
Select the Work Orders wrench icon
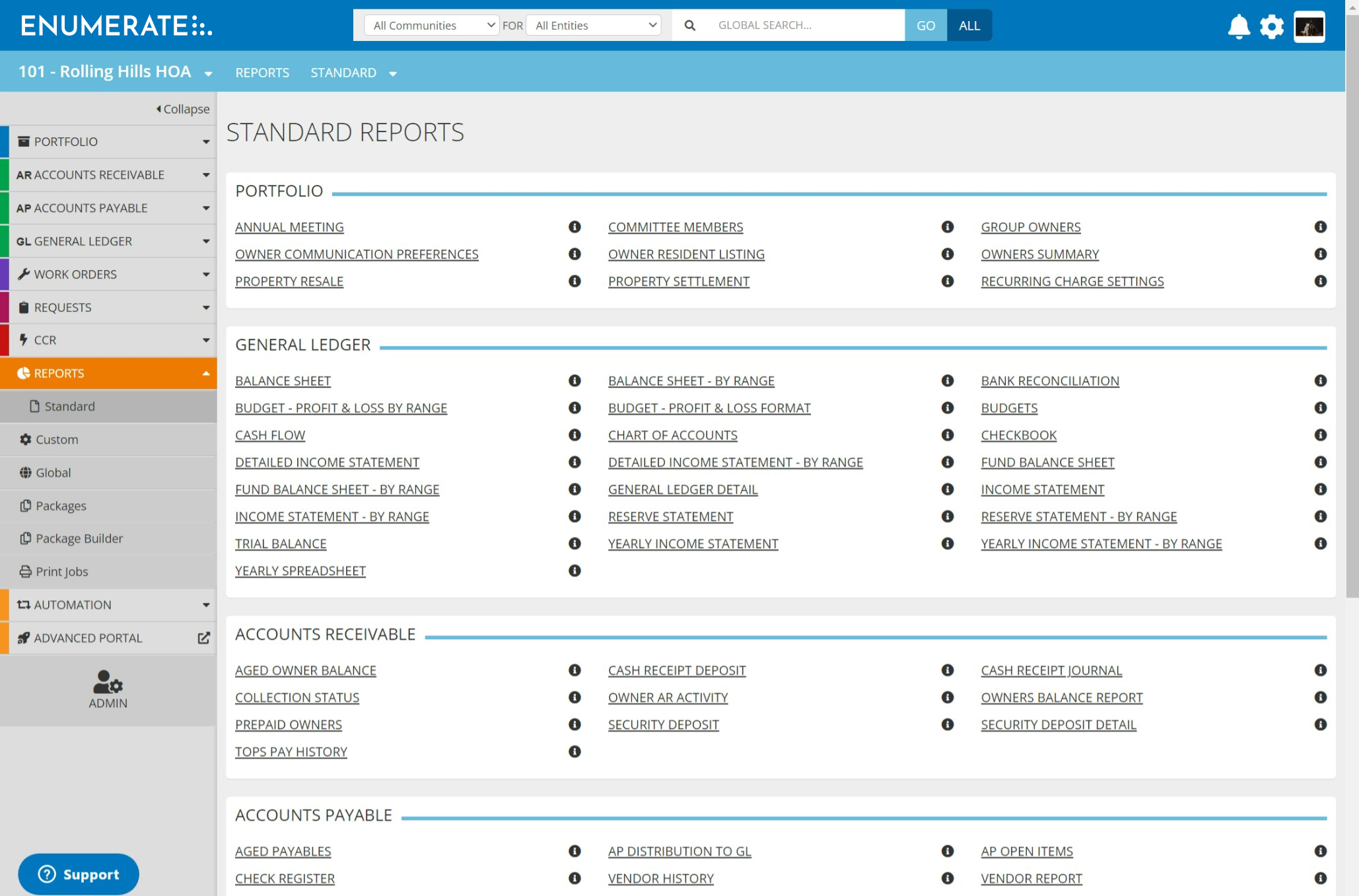click(x=23, y=273)
